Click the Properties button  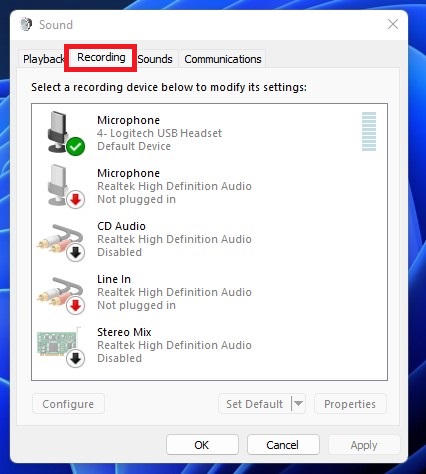(350, 404)
